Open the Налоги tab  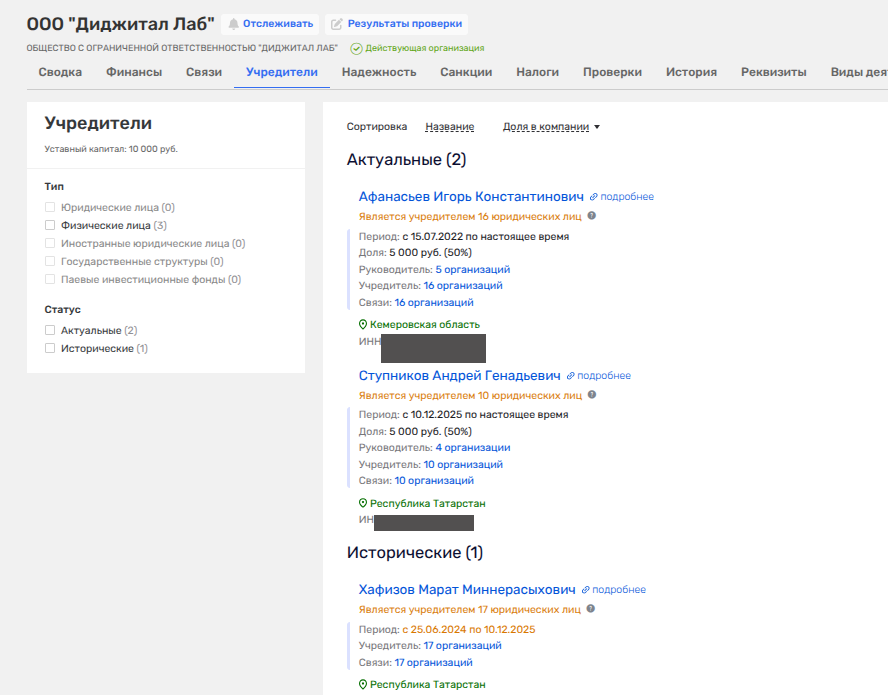coord(537,72)
